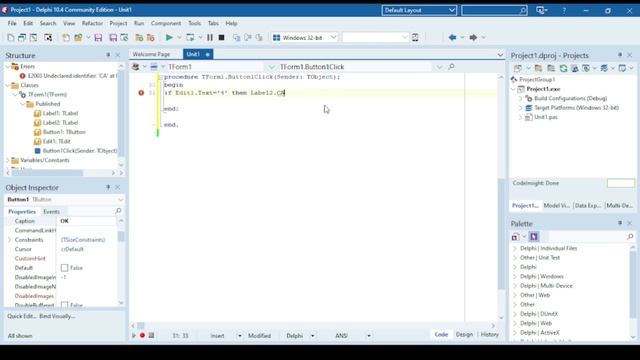This screenshot has width=640, height=360.
Task: Expand the Constraints property
Action: (10, 240)
